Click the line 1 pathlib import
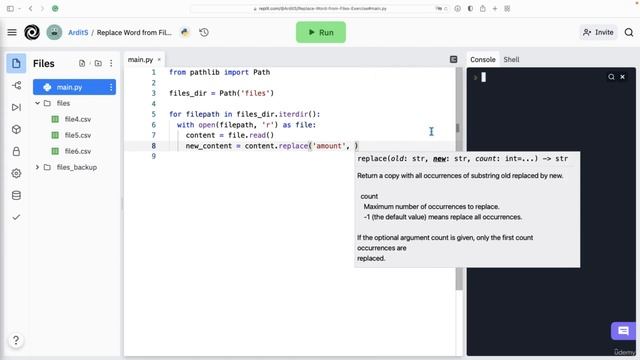 click(x=219, y=72)
